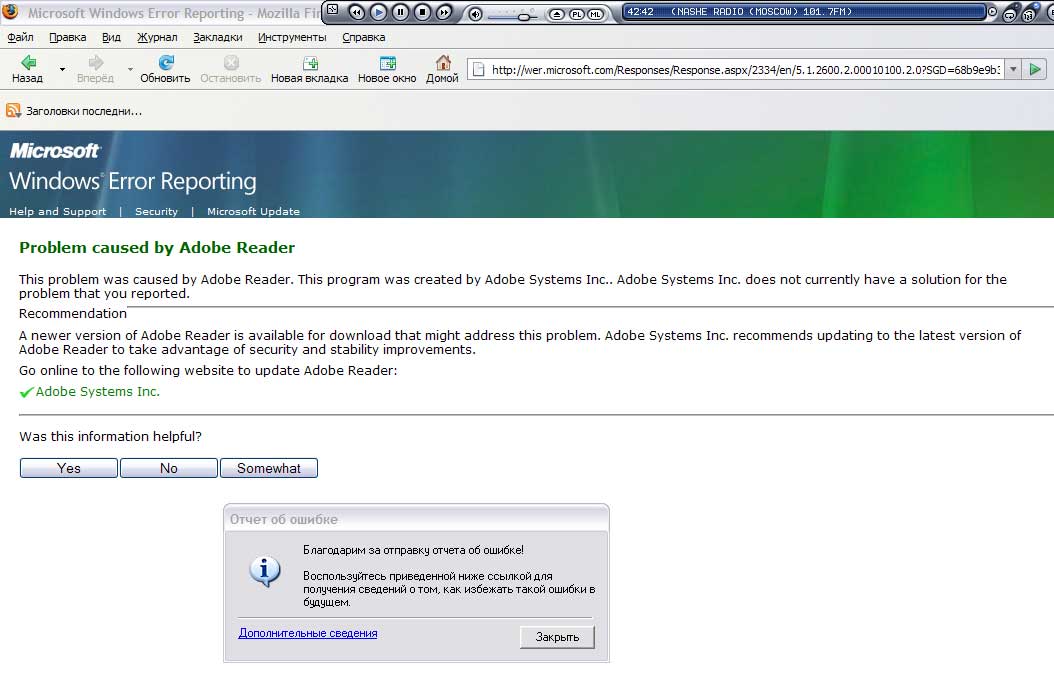Click the Winamp previous track button
1054x690 pixels.
coord(357,12)
